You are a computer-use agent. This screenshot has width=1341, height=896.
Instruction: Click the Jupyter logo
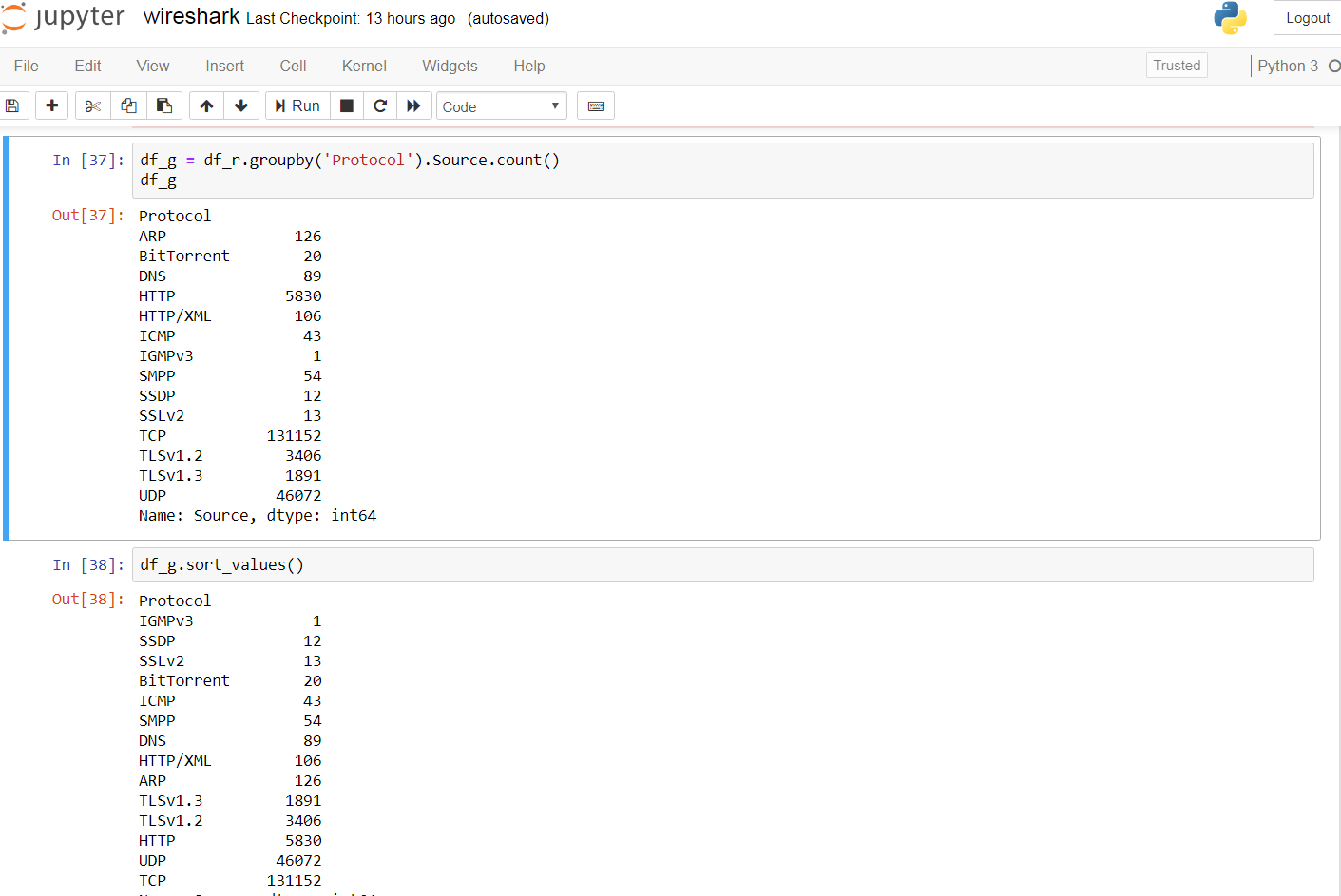click(63, 18)
